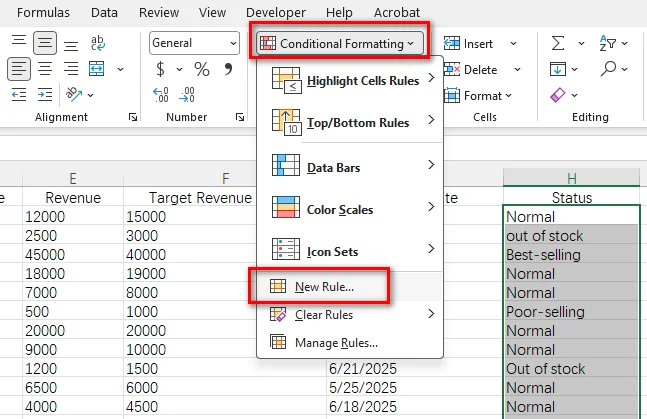Select Best-selling status cell
The width and height of the screenshot is (647, 419).
coord(572,255)
